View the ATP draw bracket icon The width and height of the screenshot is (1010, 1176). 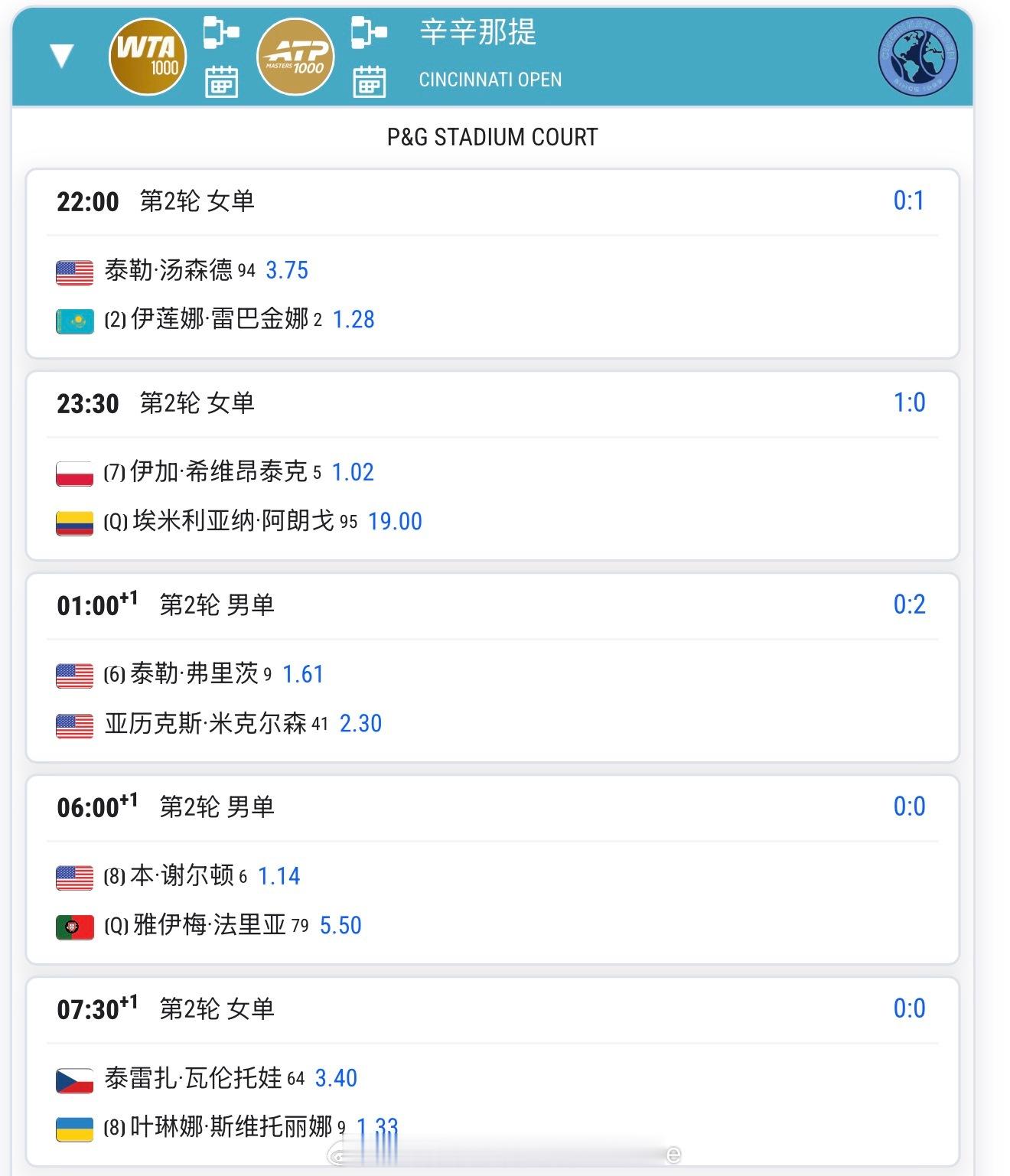369,33
